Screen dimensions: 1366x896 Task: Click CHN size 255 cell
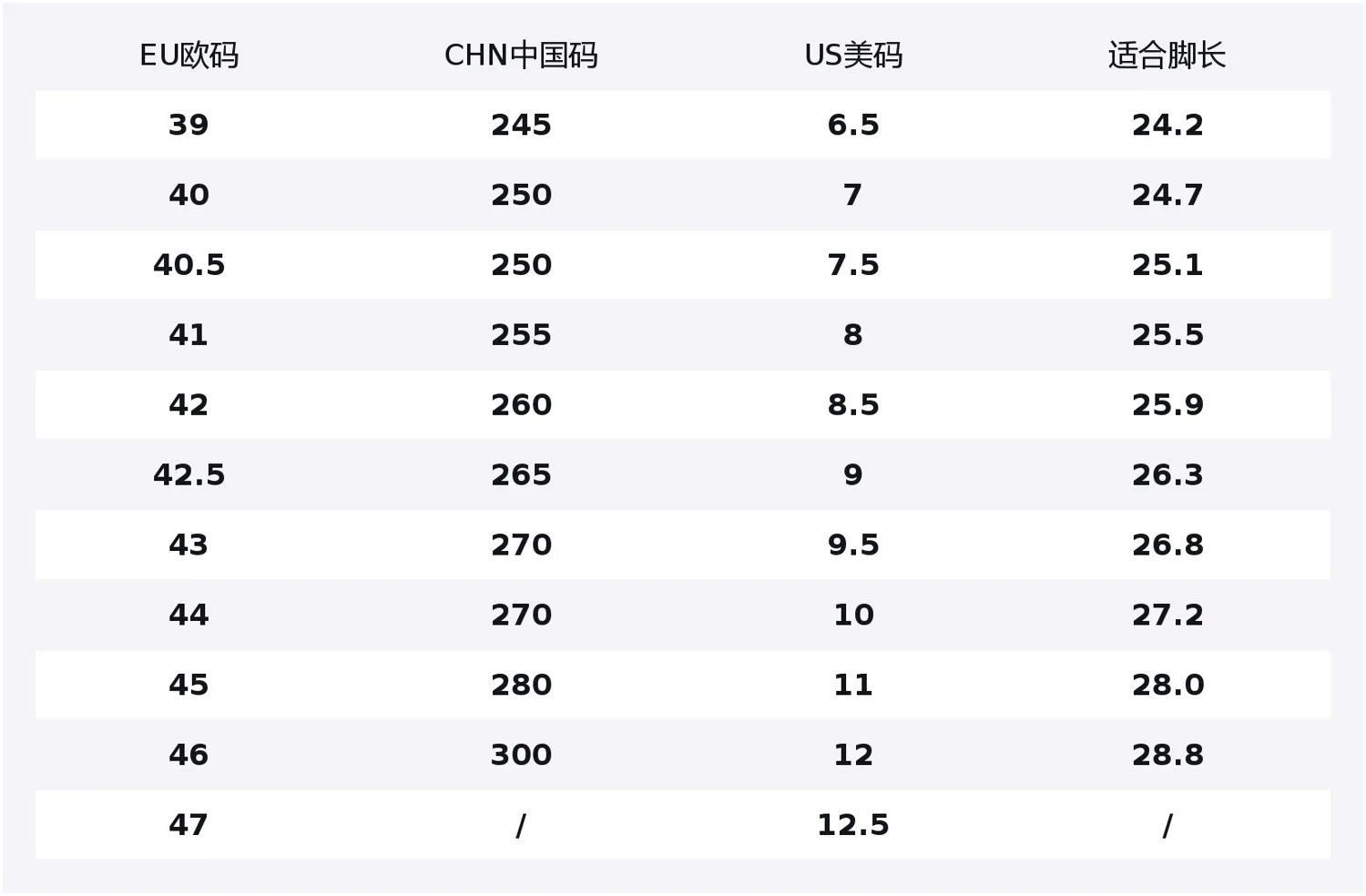coord(521,335)
